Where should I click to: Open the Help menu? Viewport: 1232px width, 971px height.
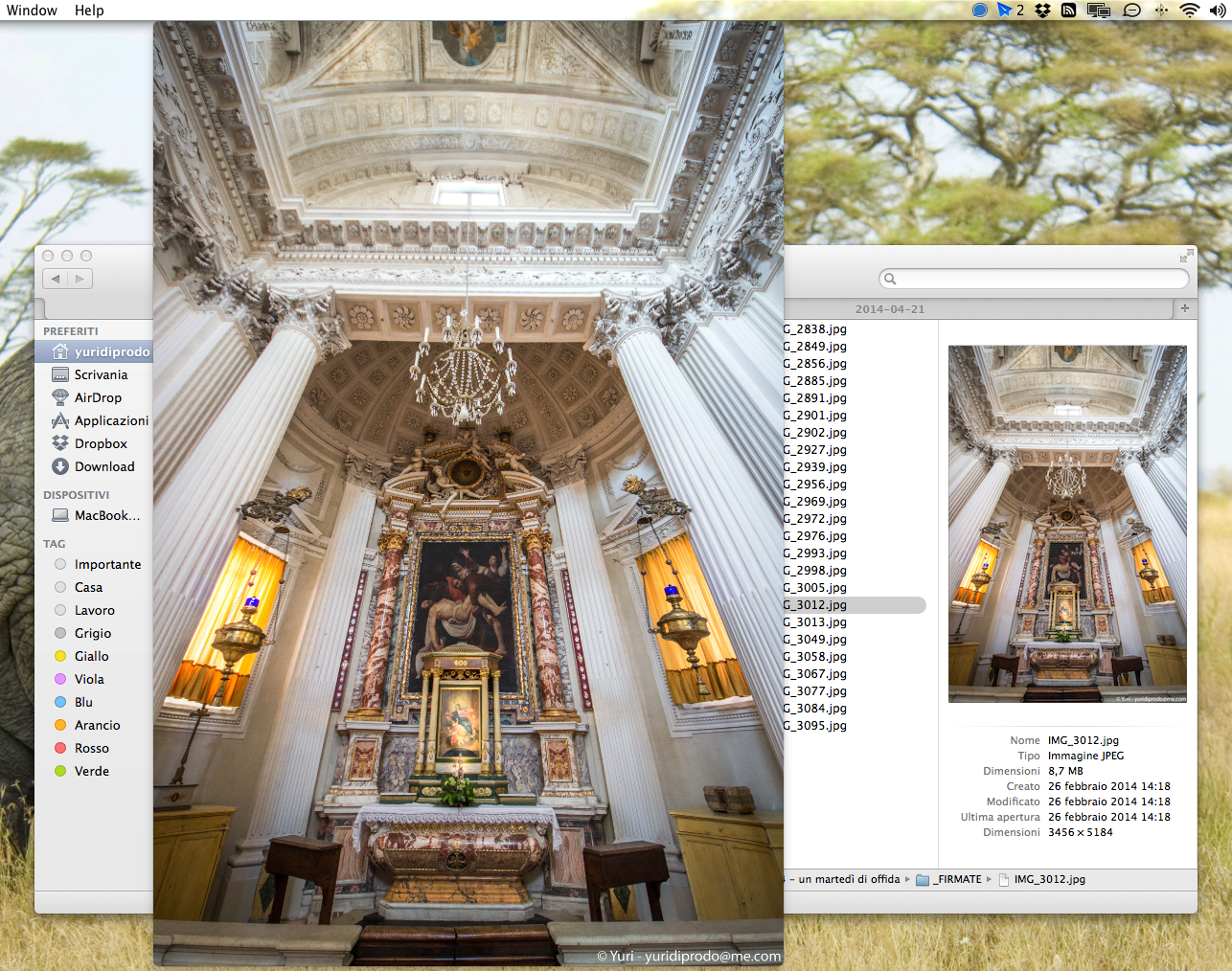click(89, 11)
